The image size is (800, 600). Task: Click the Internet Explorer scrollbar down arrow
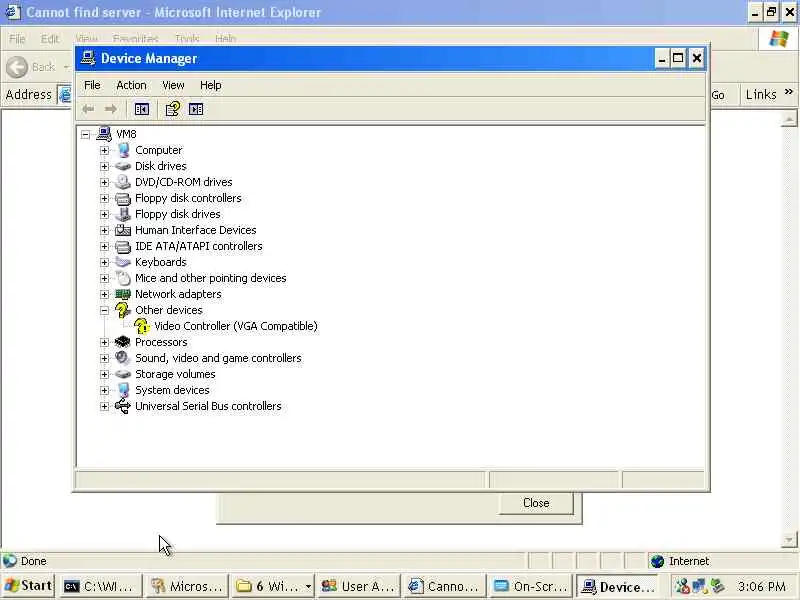(789, 540)
